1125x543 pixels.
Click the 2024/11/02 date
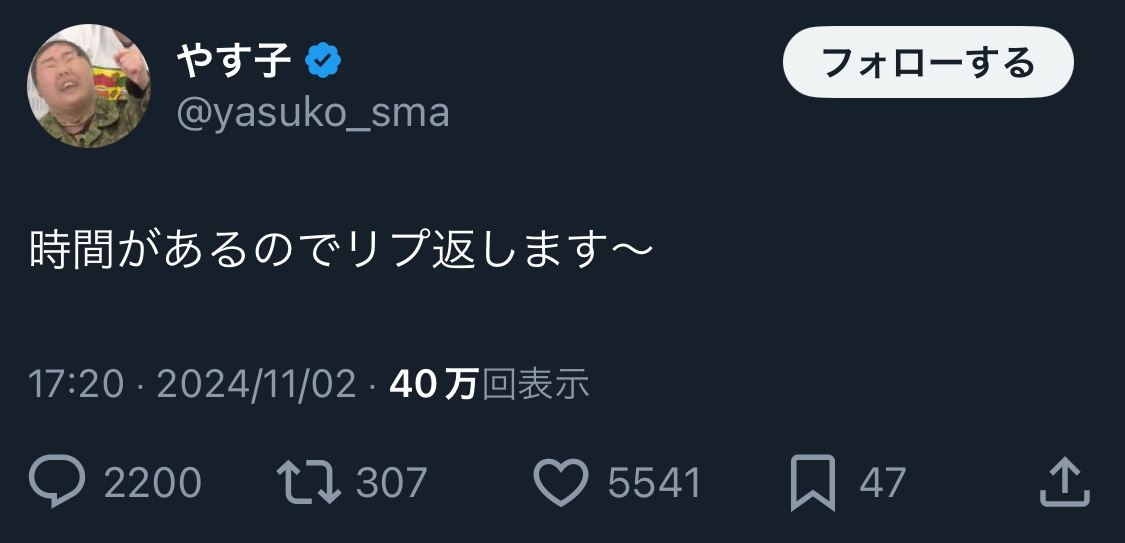[256, 384]
